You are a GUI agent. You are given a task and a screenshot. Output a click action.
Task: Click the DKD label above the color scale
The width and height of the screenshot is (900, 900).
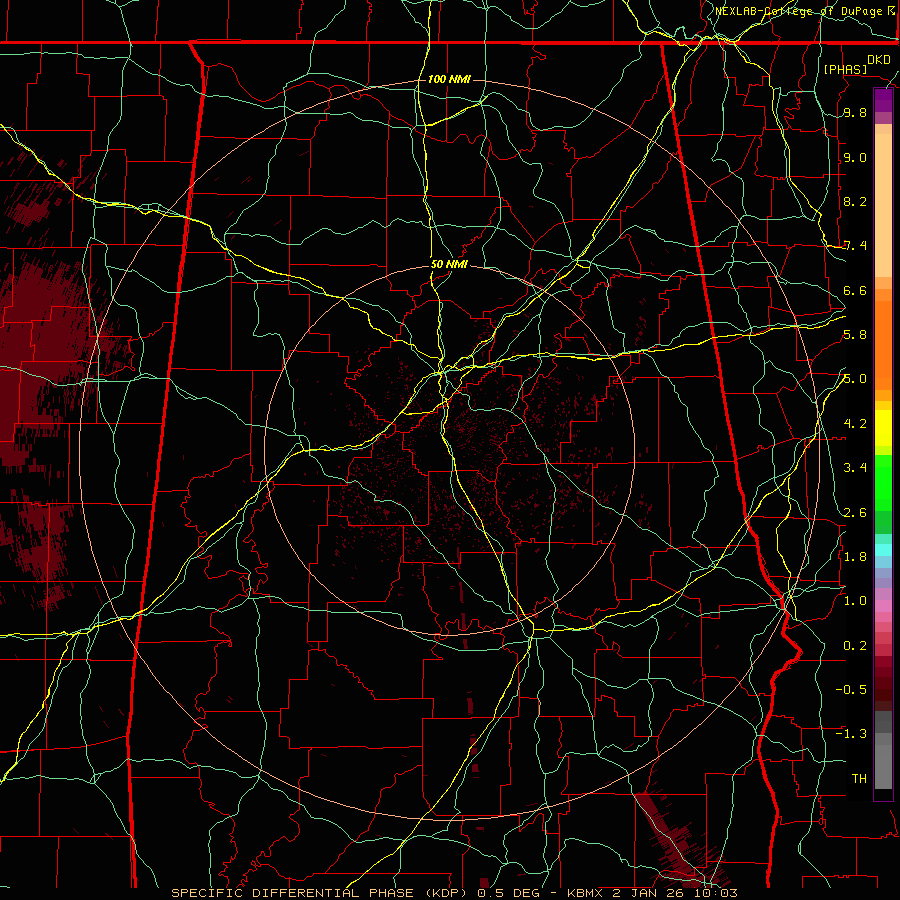(x=879, y=60)
